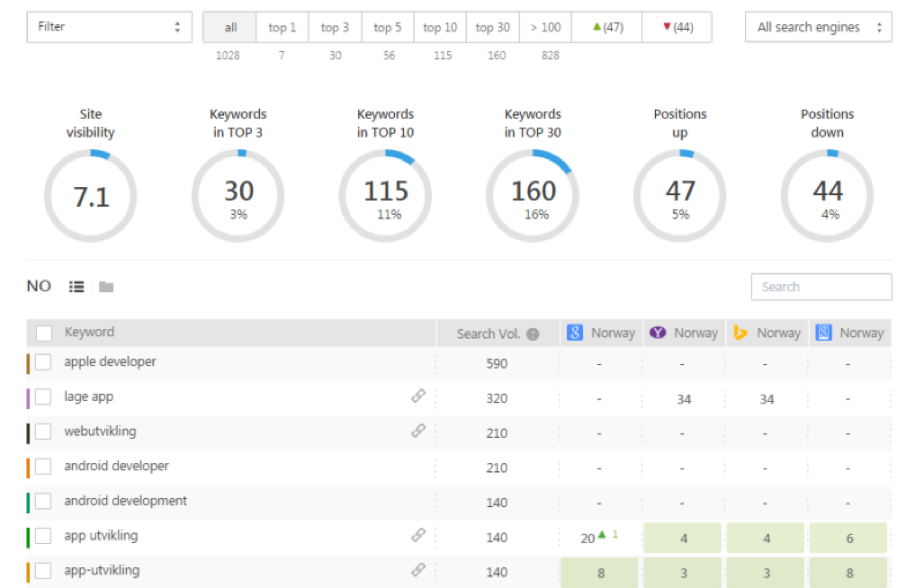The height and width of the screenshot is (588, 924).
Task: Expand the All search engines dropdown
Action: (x=818, y=27)
